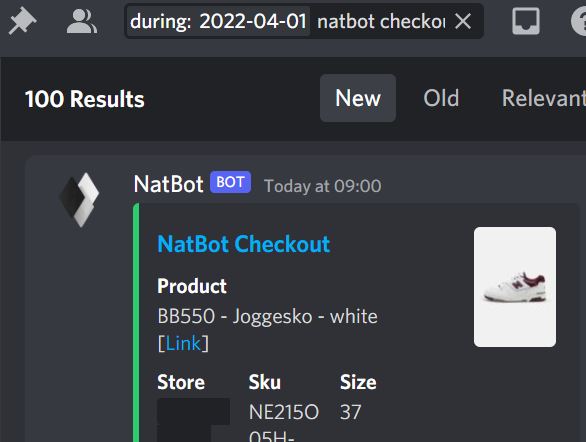Open the NatBot Checkout embed title
The height and width of the screenshot is (442, 586).
[244, 244]
